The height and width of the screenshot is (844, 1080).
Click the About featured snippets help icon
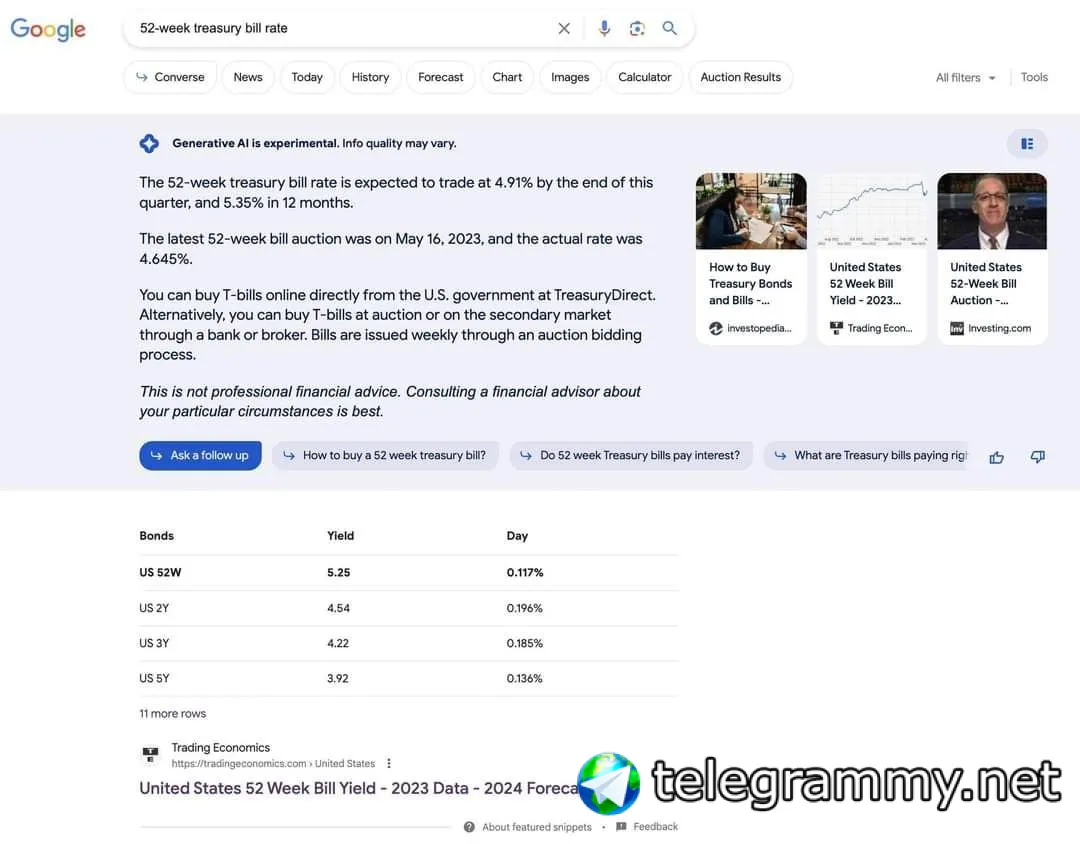[x=469, y=827]
